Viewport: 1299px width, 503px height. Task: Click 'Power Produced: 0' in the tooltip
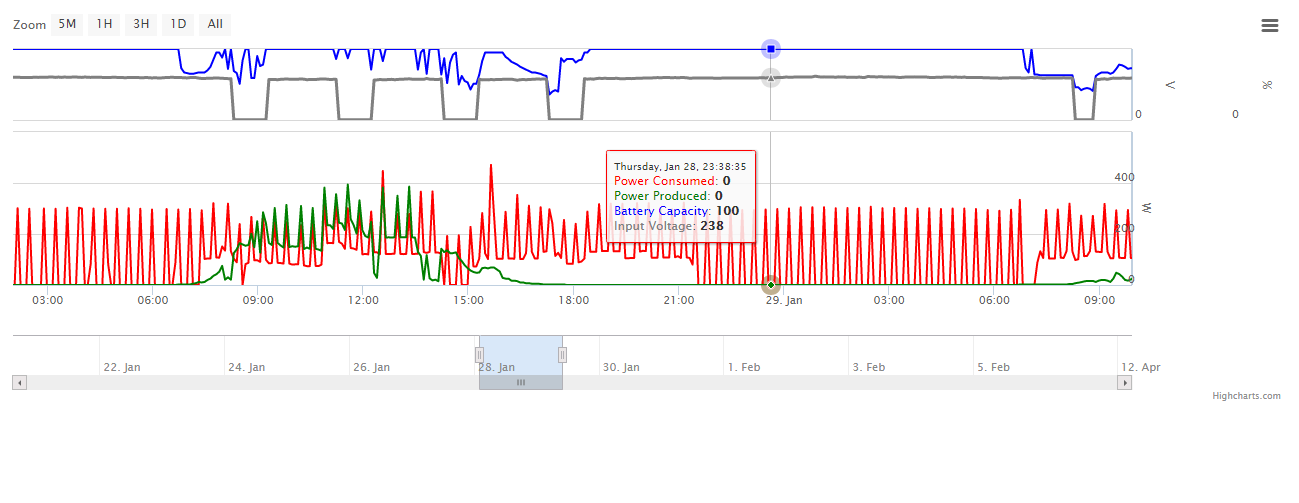pyautogui.click(x=668, y=196)
